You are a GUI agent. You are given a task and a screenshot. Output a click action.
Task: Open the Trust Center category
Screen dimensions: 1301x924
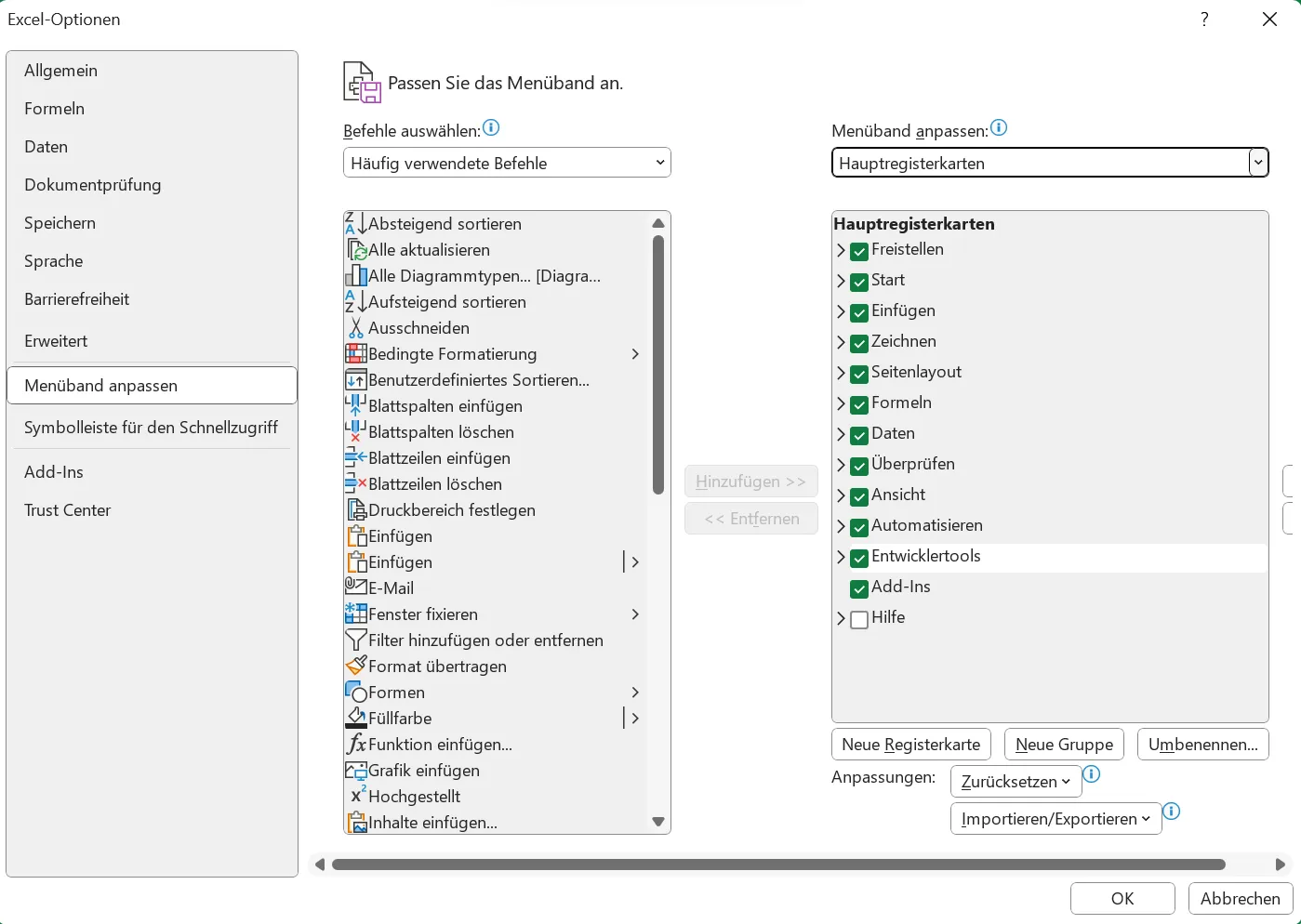(152, 510)
